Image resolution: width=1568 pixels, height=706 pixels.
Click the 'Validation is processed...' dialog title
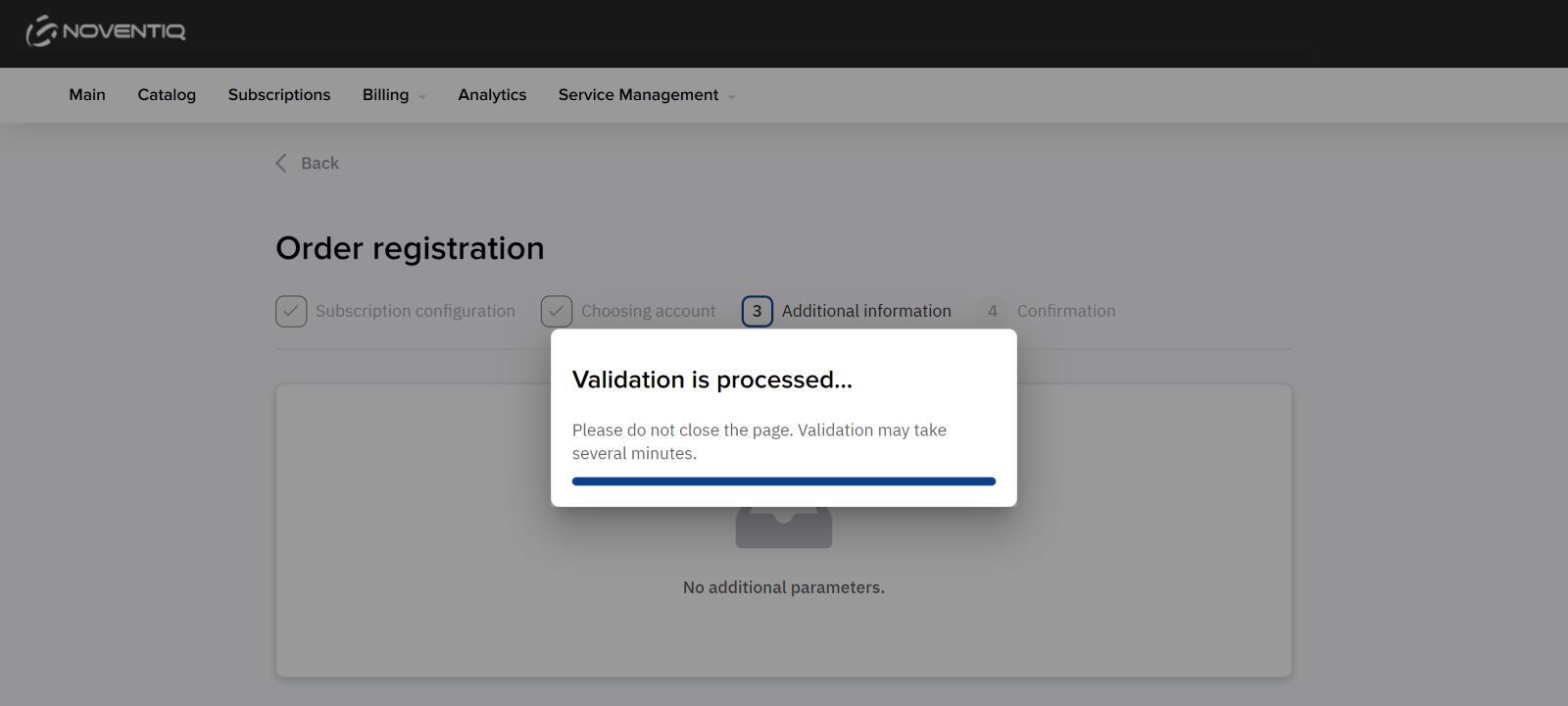click(712, 379)
